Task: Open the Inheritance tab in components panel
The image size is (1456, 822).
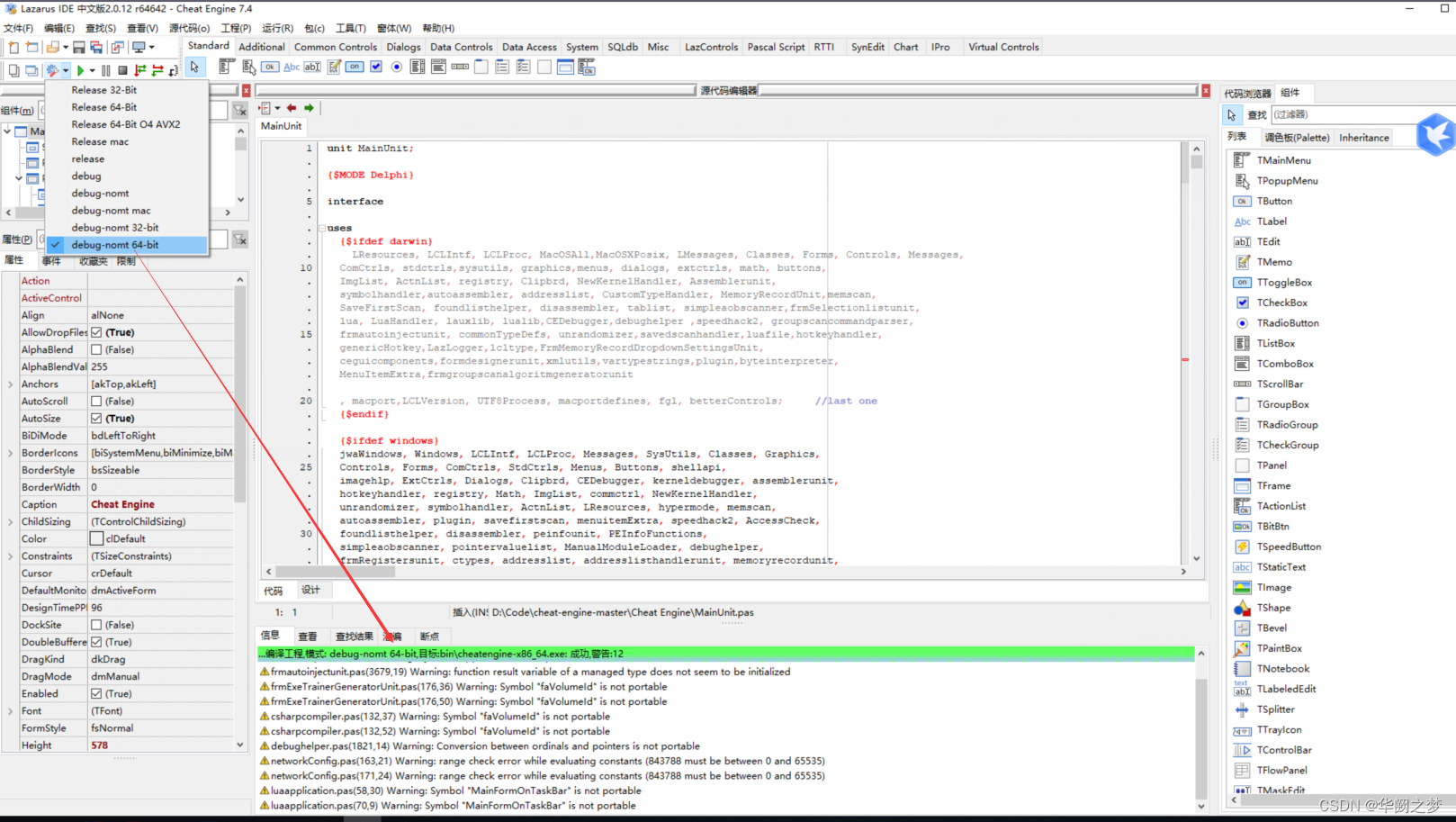Action: pos(1363,138)
